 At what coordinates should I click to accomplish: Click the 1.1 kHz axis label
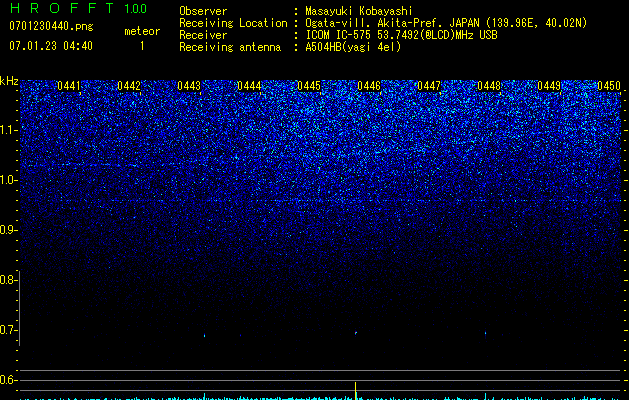[x=7, y=130]
